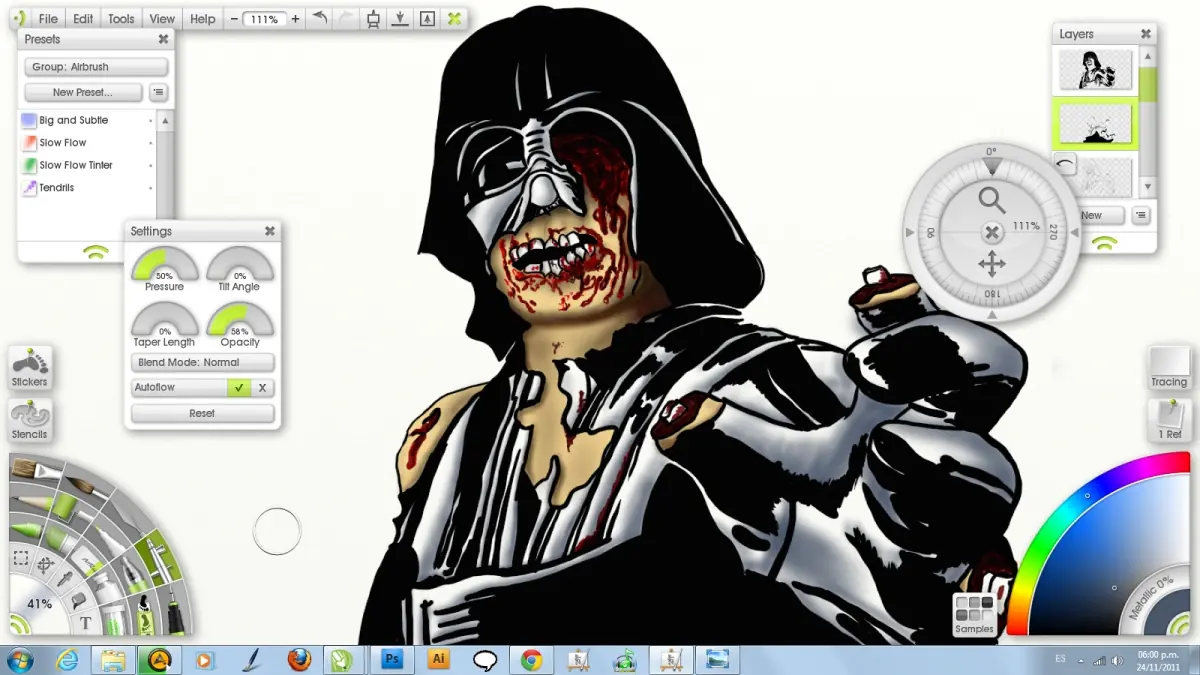This screenshot has width=1200, height=675.
Task: Click New in the Layers panel
Action: [1092, 215]
